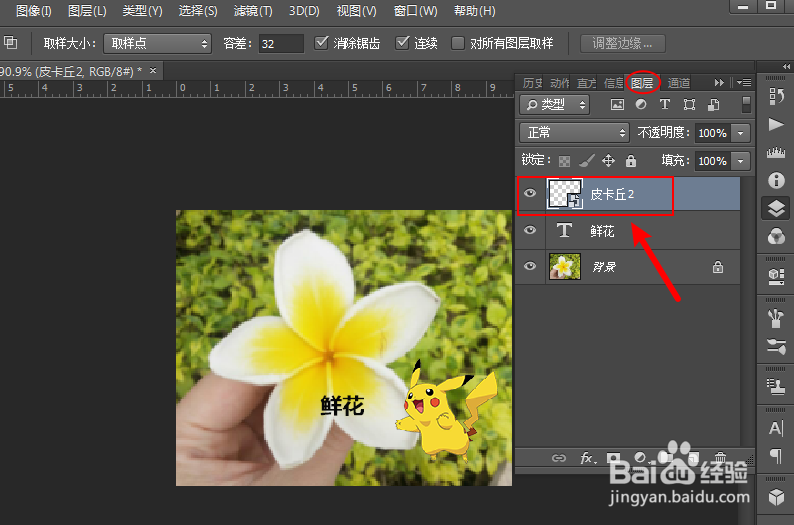The width and height of the screenshot is (794, 525).
Task: Open the Layers panel flyout menu
Action: coord(744,82)
